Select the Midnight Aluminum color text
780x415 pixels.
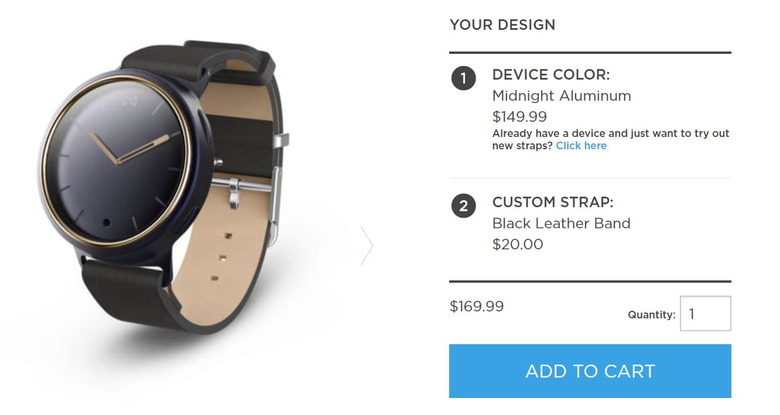click(562, 96)
